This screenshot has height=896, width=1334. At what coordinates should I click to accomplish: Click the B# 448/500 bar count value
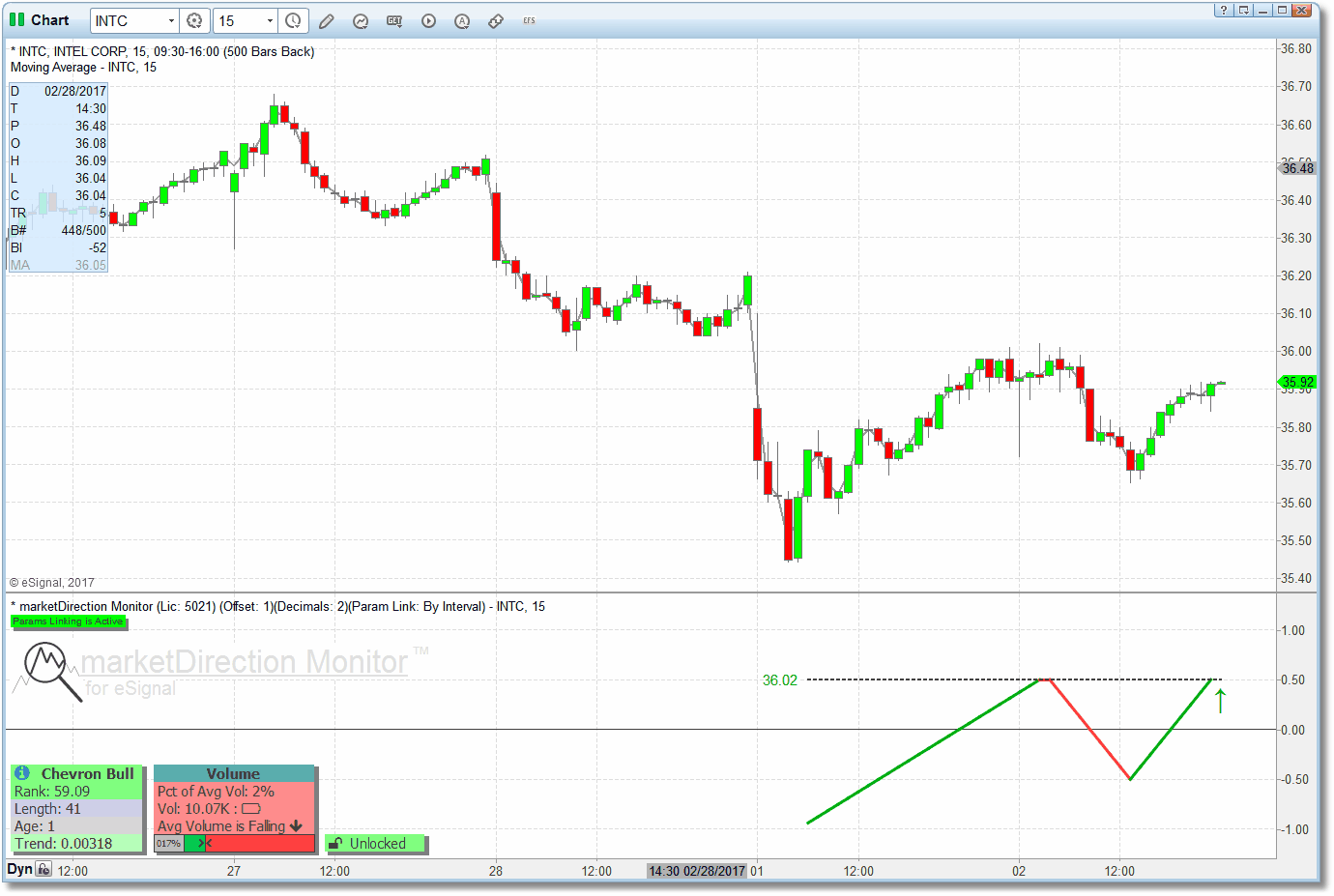[83, 230]
